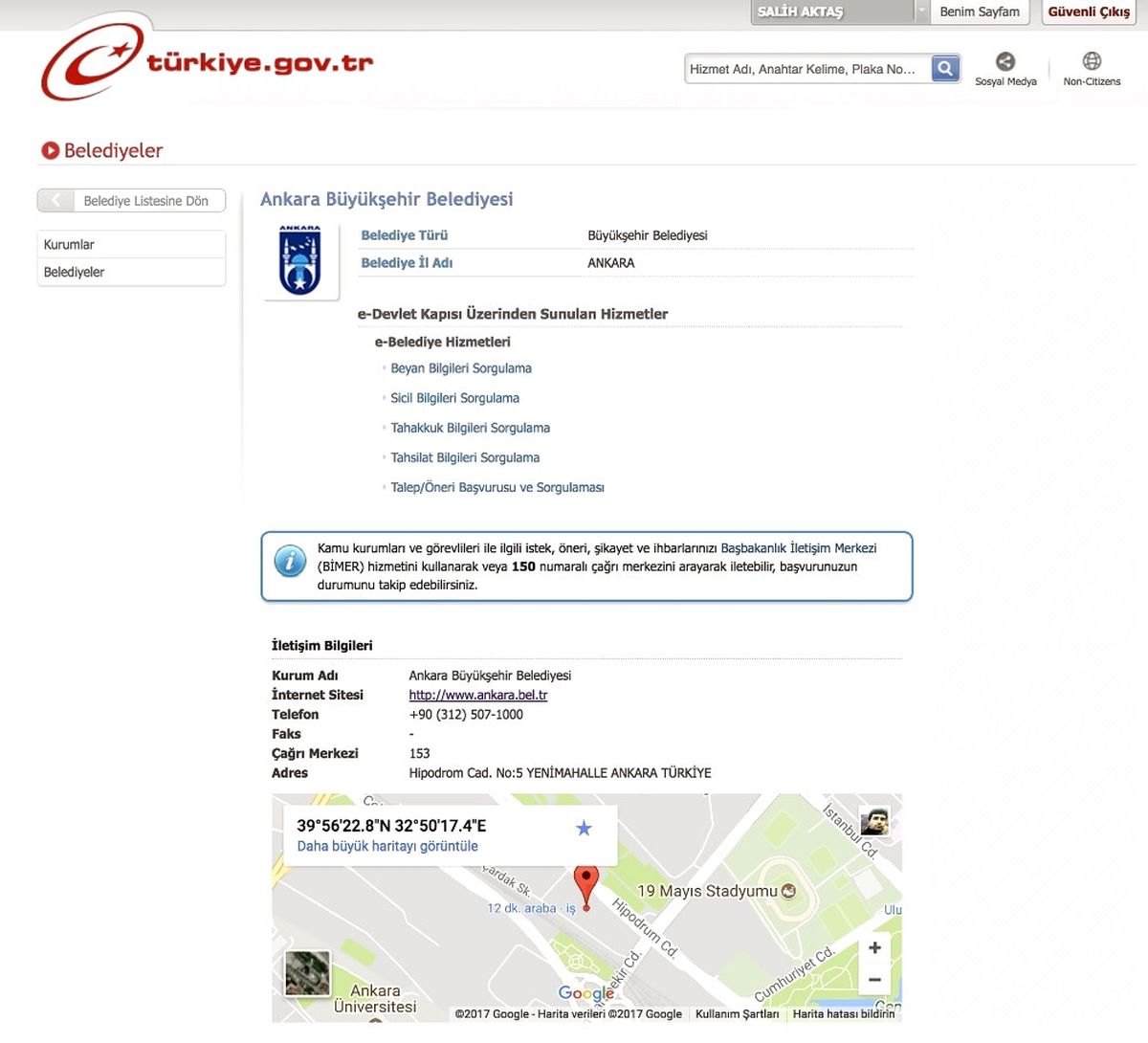Click the 12 dk. araba - iş label
The width and height of the screenshot is (1148, 1043).
point(531,908)
